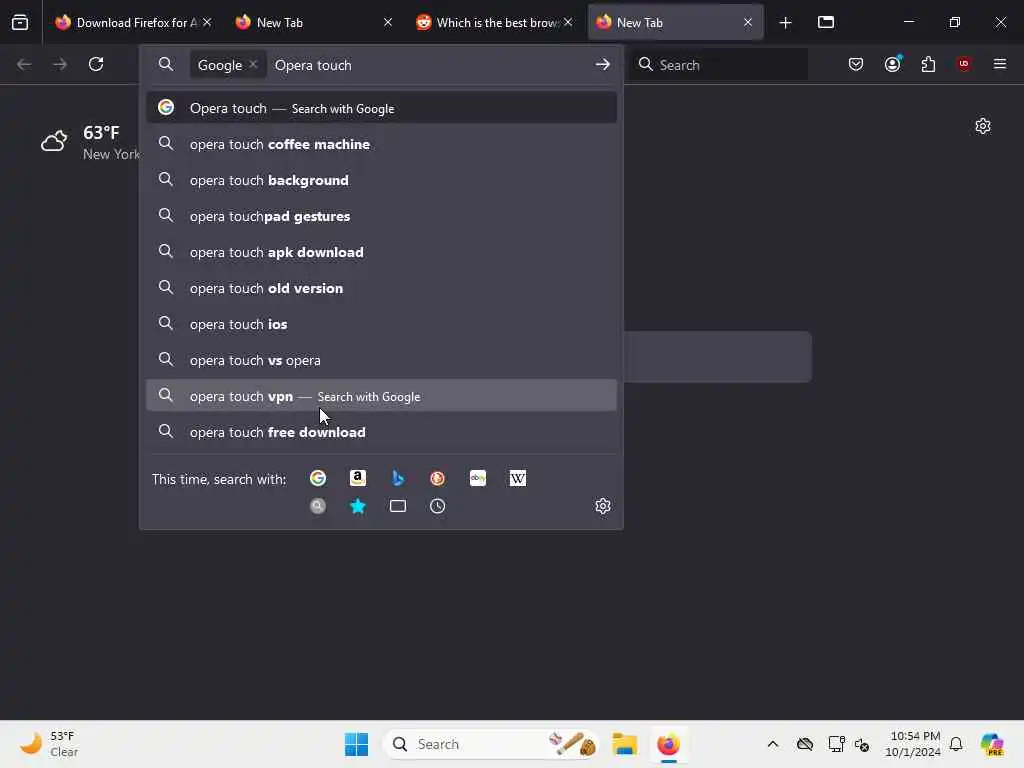Switch to Which is the best browser tab
The height and width of the screenshot is (768, 1024).
point(494,23)
